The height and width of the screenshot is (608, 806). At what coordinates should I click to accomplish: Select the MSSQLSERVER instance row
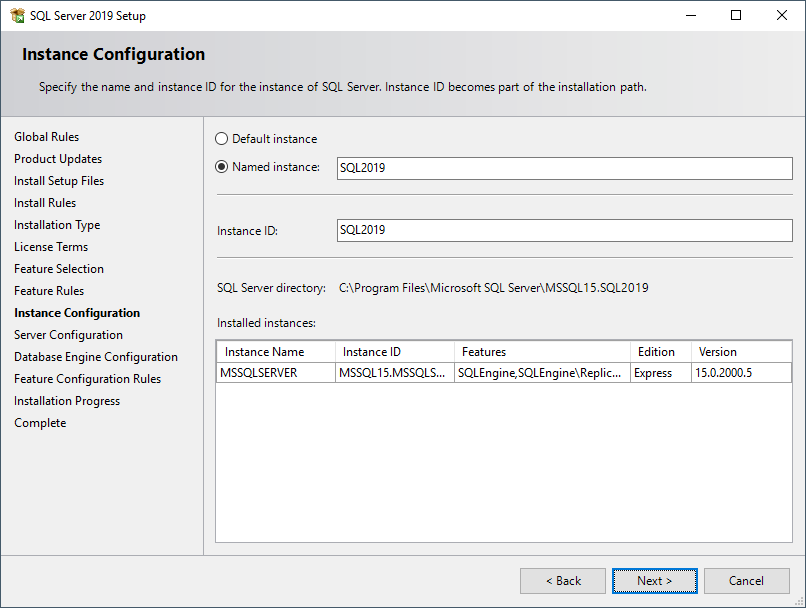[504, 373]
